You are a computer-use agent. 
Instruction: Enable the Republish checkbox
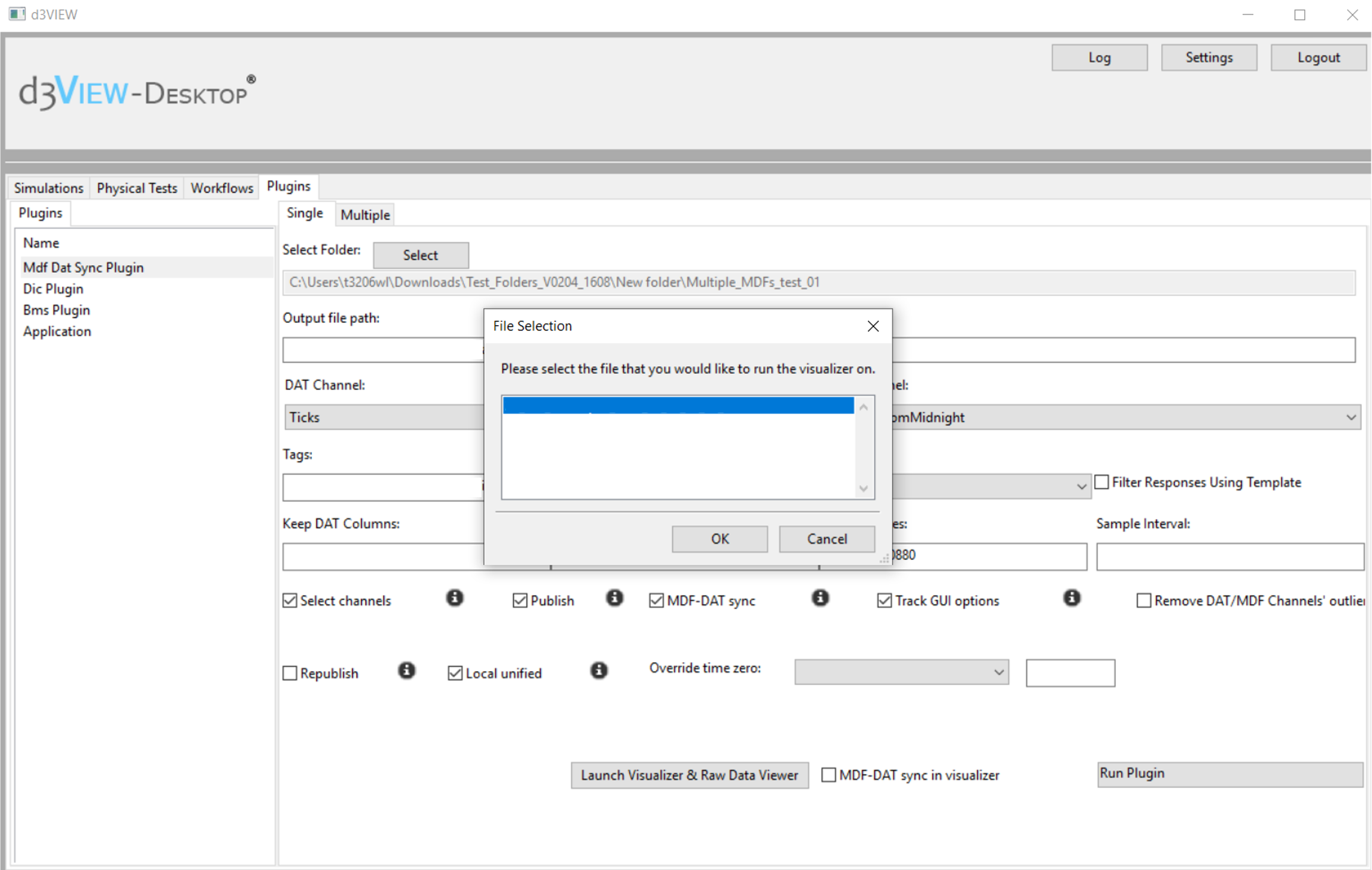(290, 673)
